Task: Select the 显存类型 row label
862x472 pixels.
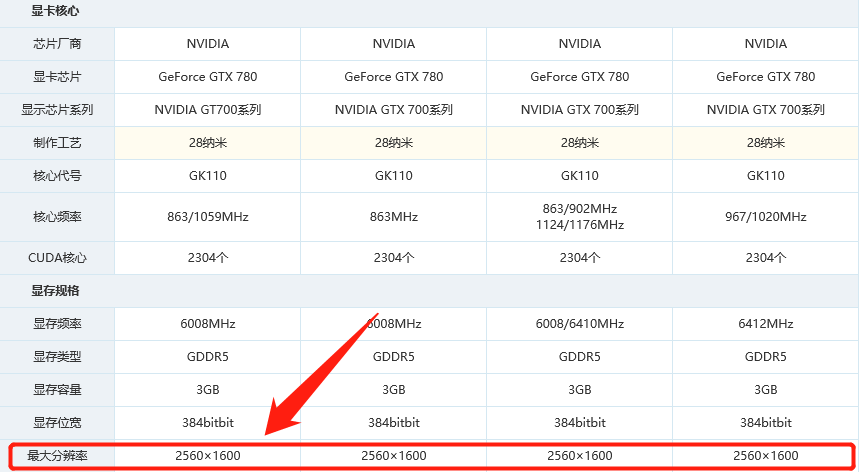Action: [57, 357]
